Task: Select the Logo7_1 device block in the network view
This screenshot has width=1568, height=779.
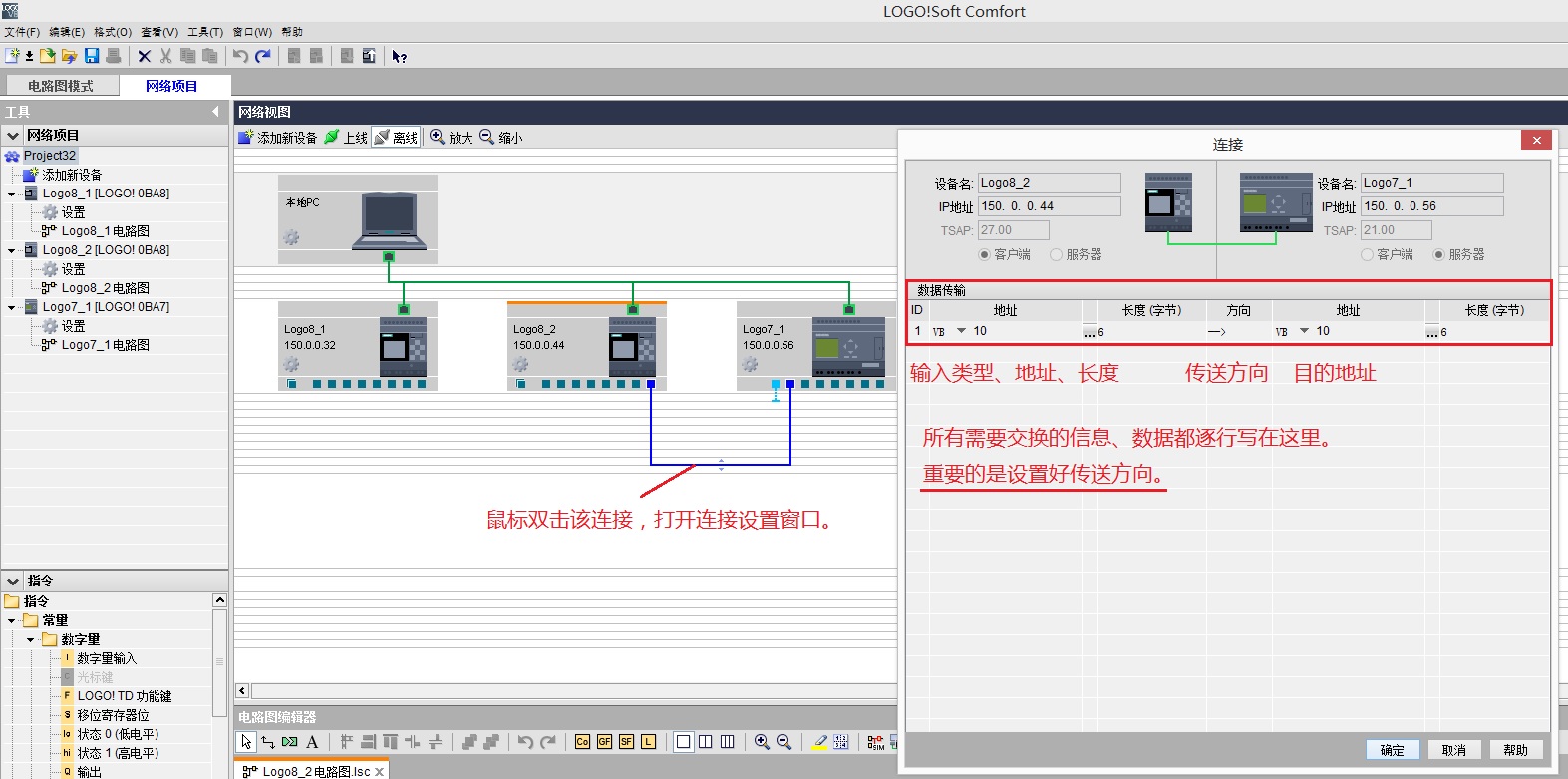Action: pos(815,345)
